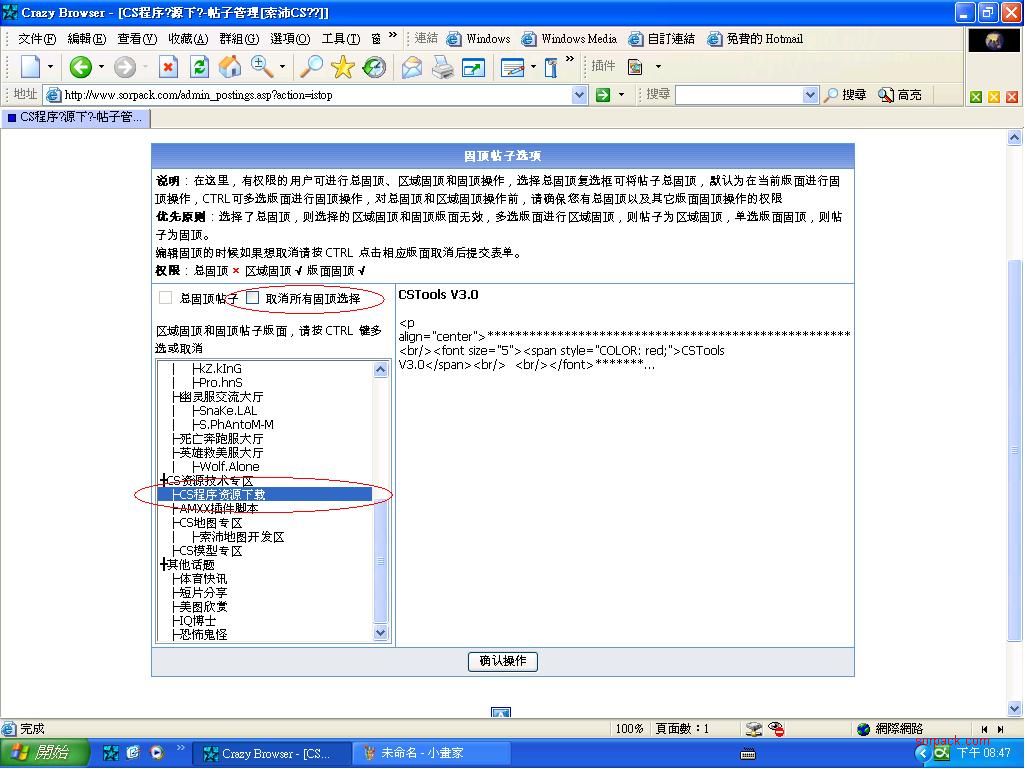Open the 文件(F) menu
Screen dimensions: 1027x769
pos(37,39)
